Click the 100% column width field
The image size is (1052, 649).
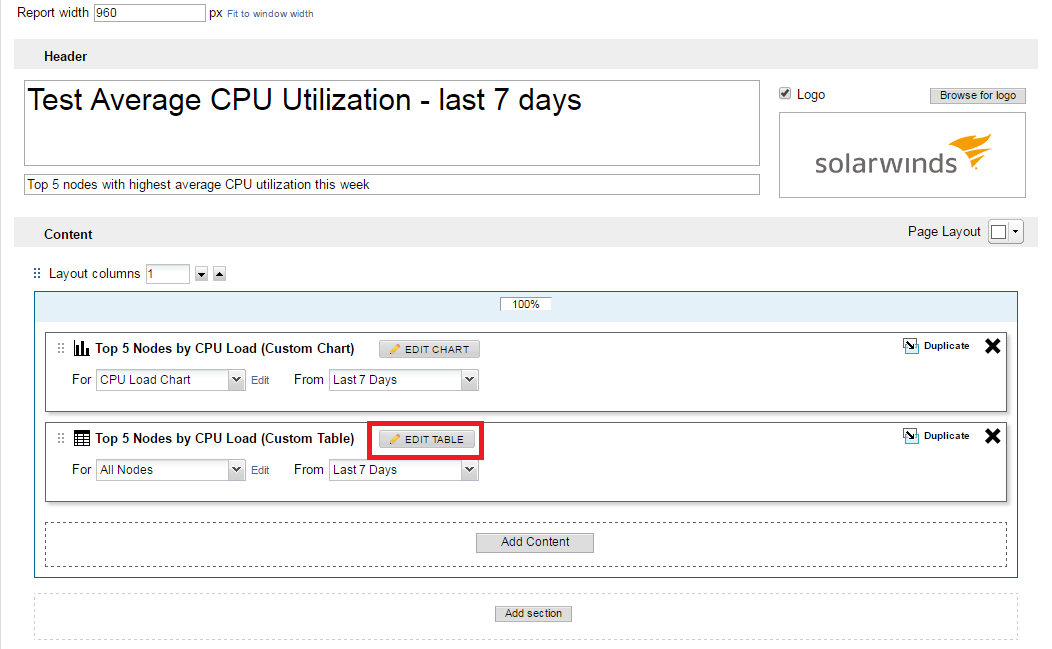click(x=526, y=304)
